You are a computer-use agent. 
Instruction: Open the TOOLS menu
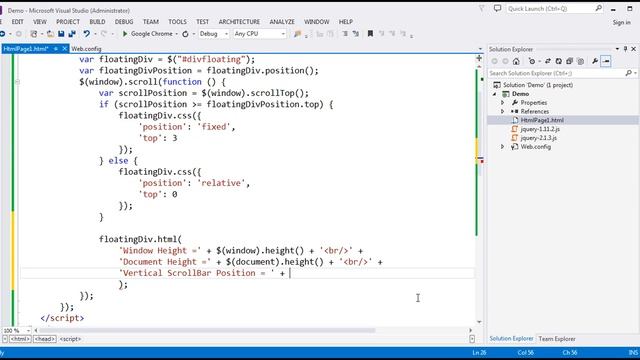coord(177,22)
